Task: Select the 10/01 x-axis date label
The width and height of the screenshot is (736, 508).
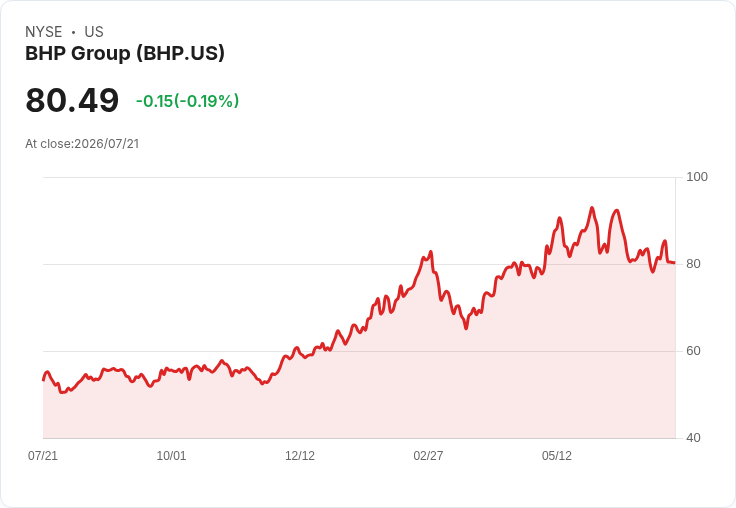Action: pyautogui.click(x=171, y=455)
